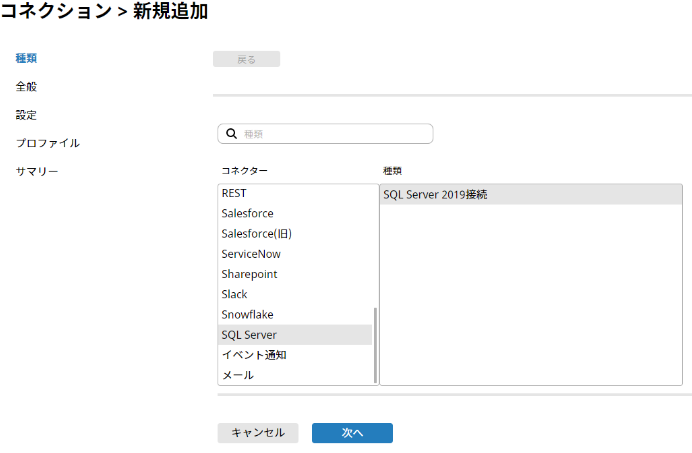
Task: Pick ServiceNow in connector list
Action: (x=251, y=254)
